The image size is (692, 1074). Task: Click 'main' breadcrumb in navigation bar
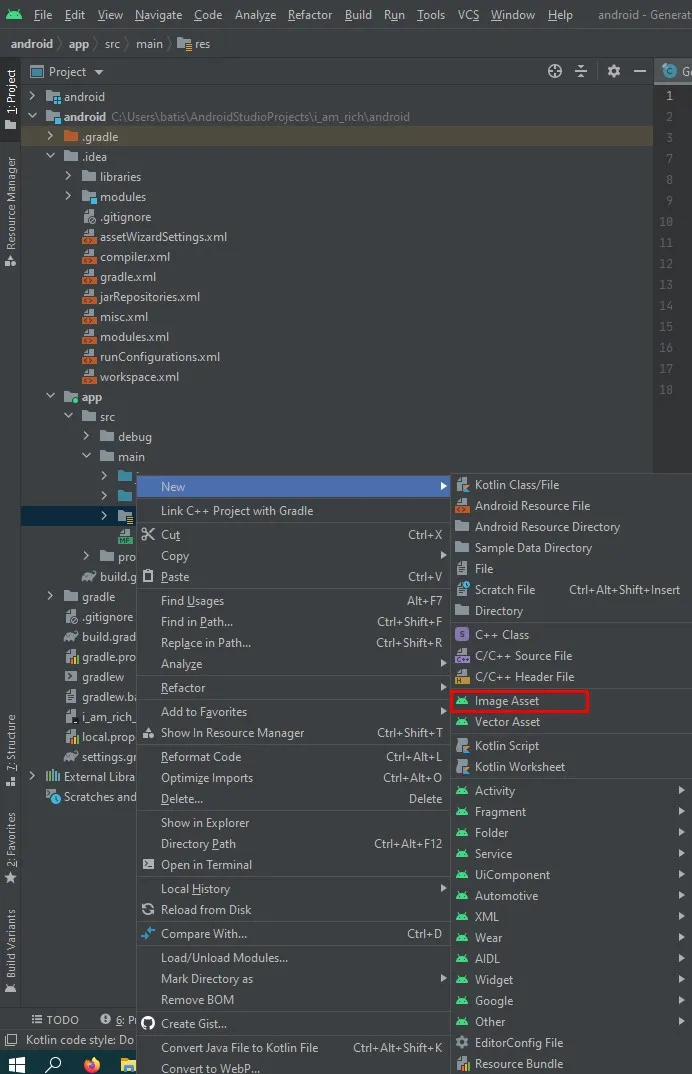coord(149,44)
